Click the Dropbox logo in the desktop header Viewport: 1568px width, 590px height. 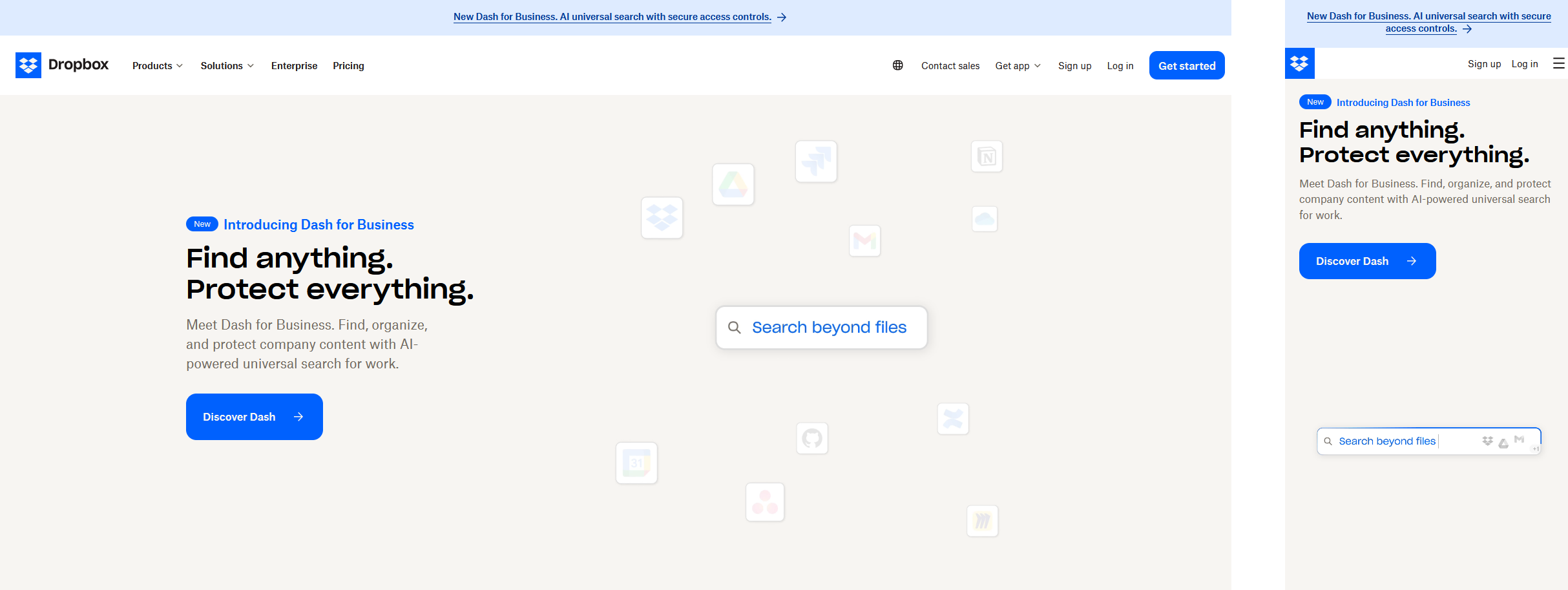[62, 65]
